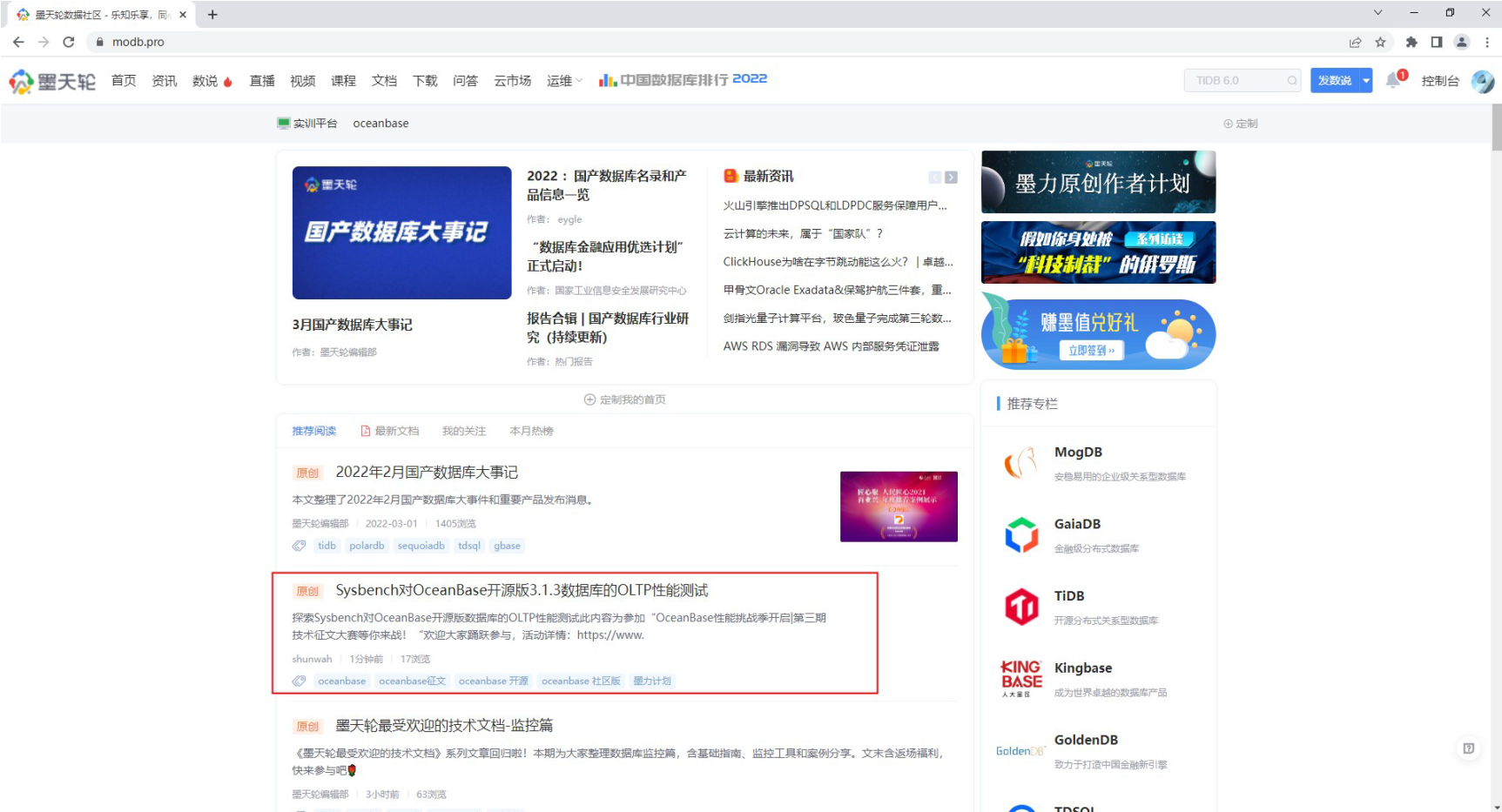Click the polardb tag
The width and height of the screenshot is (1502, 812).
click(367, 546)
